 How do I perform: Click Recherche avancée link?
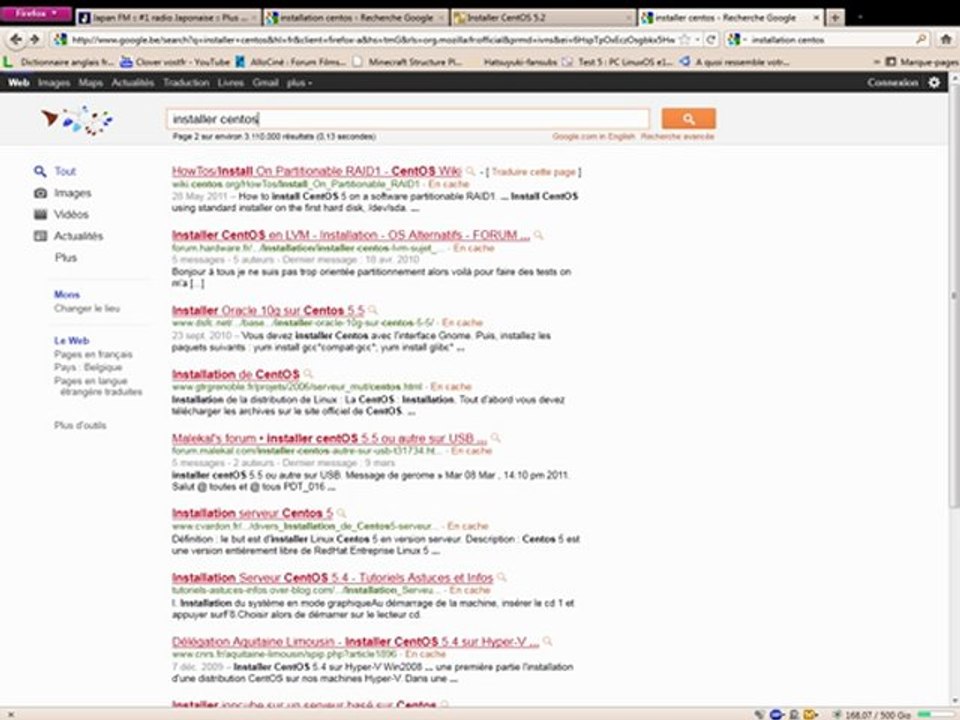(677, 137)
